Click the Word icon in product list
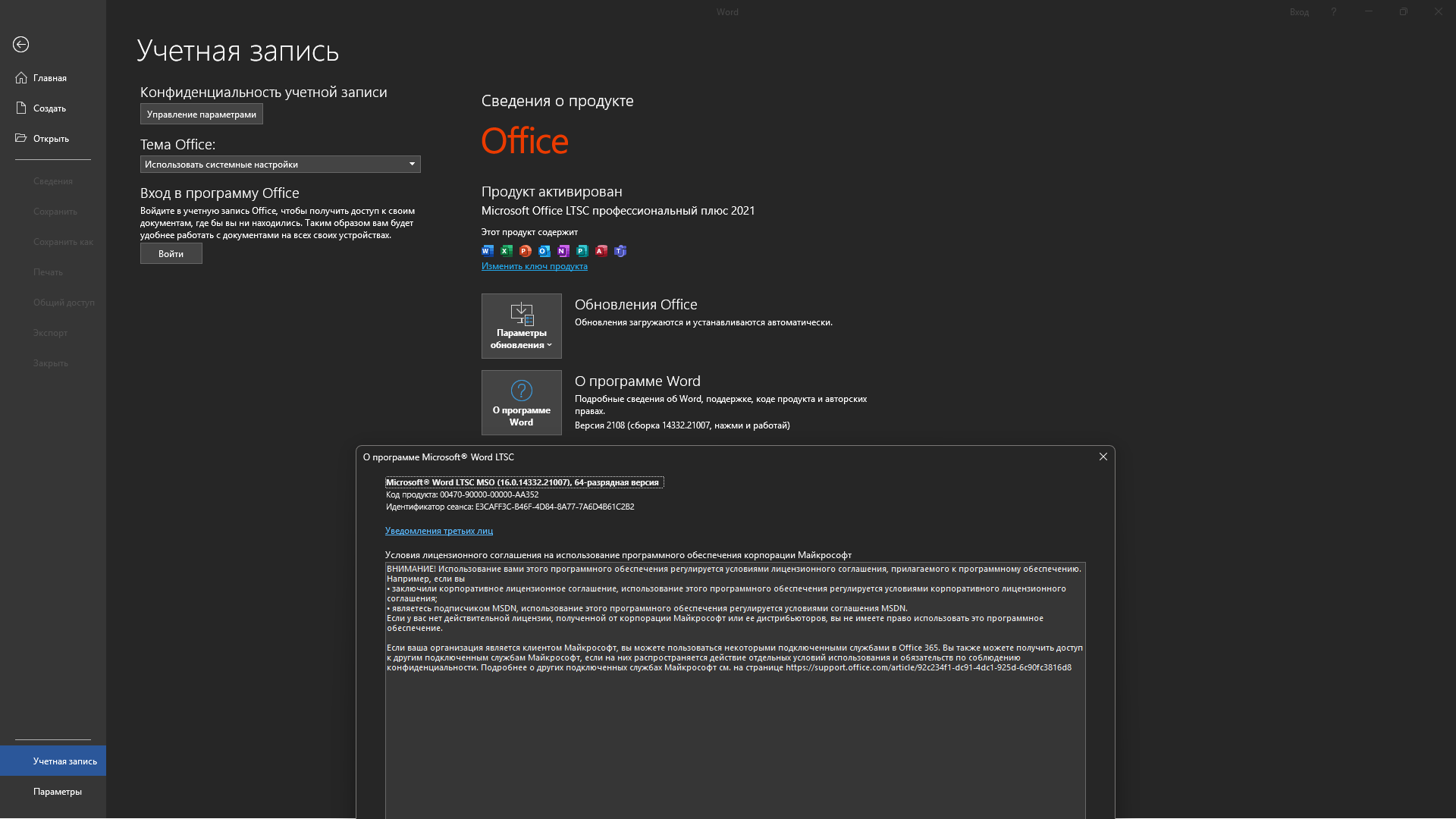 [488, 251]
